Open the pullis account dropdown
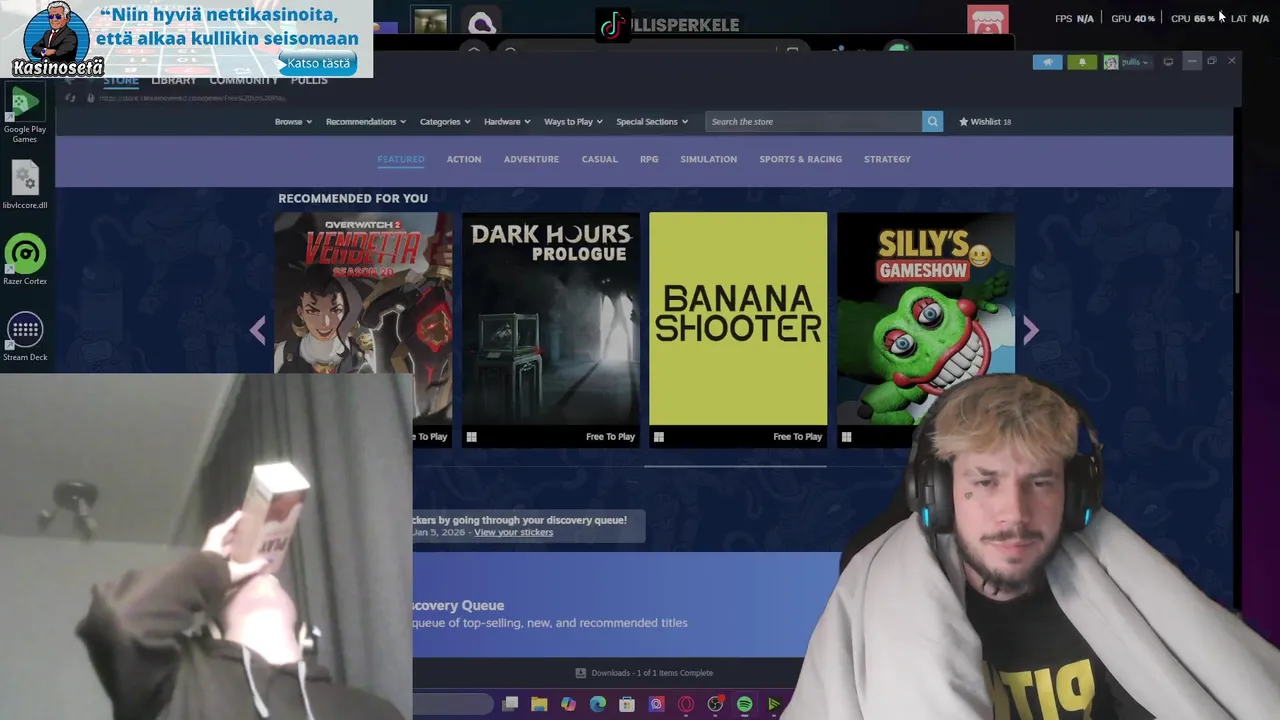Screen dimensions: 1280x720 (1129, 62)
